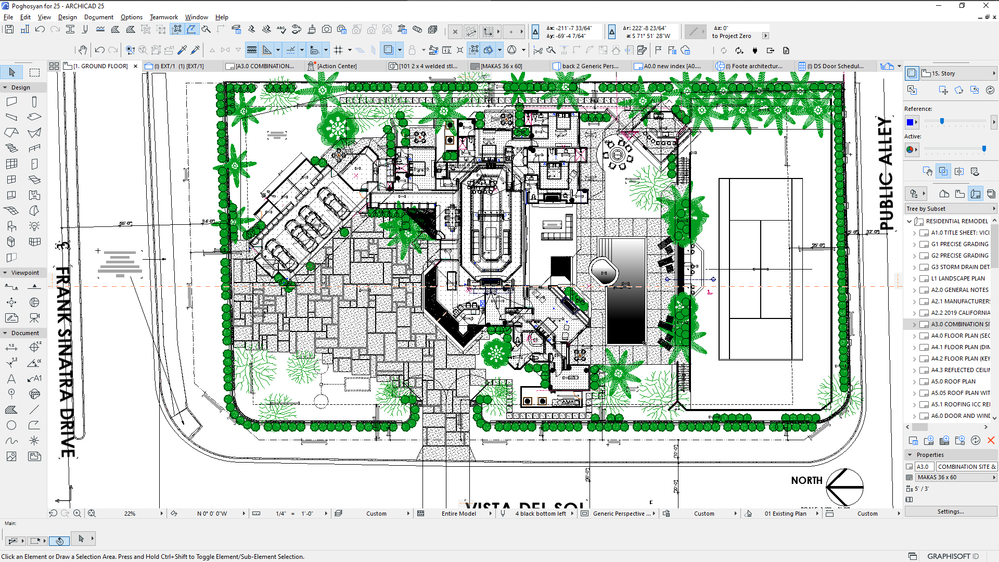The width and height of the screenshot is (999, 562).
Task: Toggle the Reference blue visibility swatch
Action: 911,122
